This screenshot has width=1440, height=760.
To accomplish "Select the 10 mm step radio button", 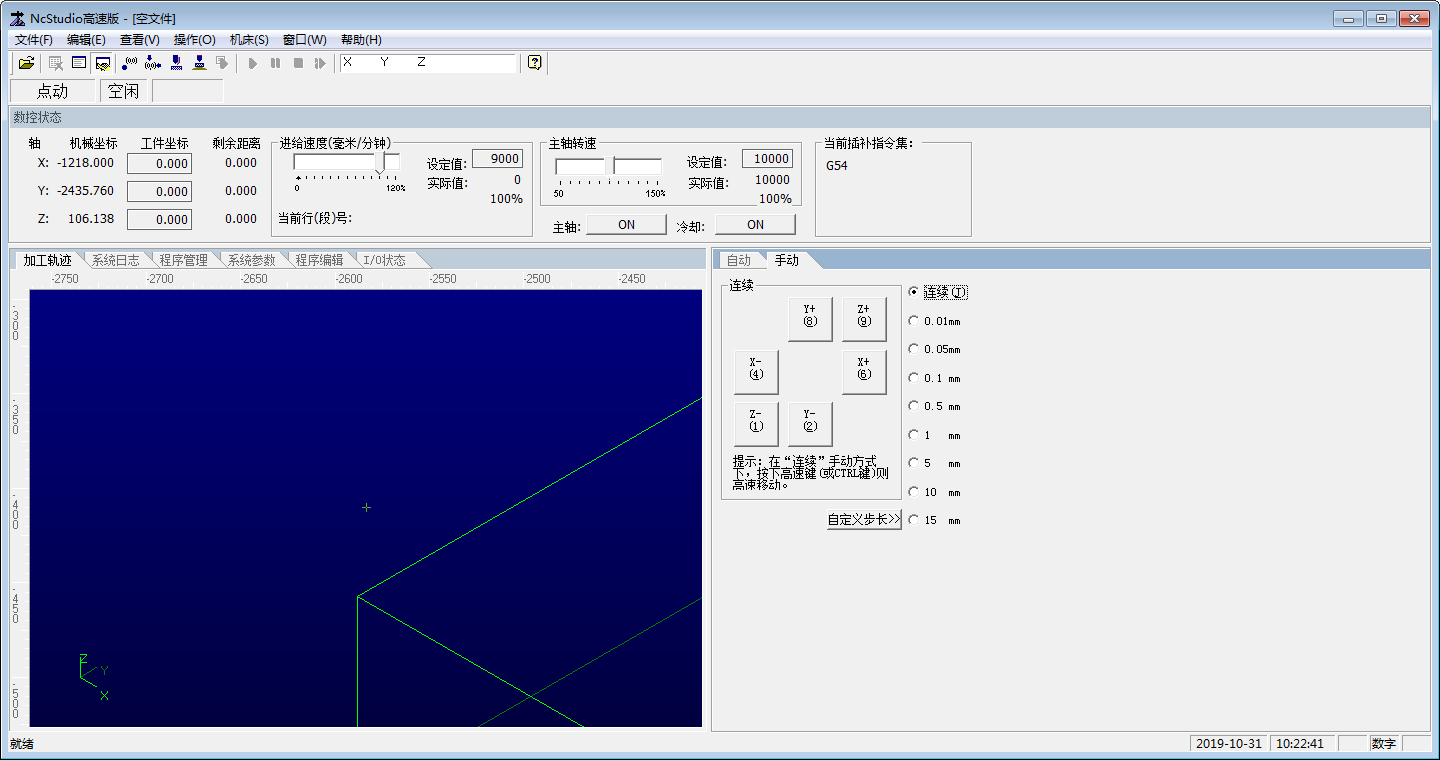I will pos(913,492).
